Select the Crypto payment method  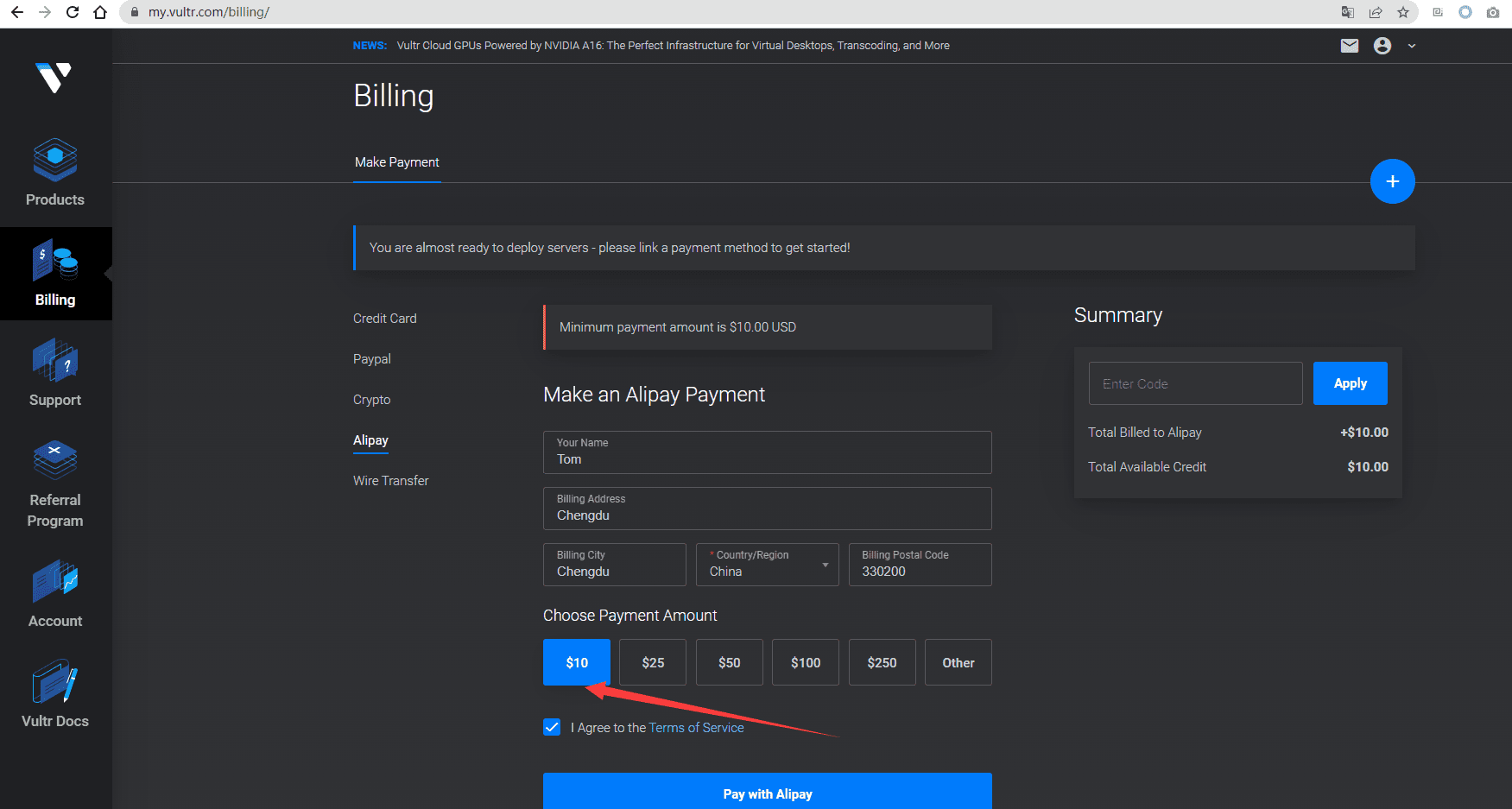coord(372,400)
